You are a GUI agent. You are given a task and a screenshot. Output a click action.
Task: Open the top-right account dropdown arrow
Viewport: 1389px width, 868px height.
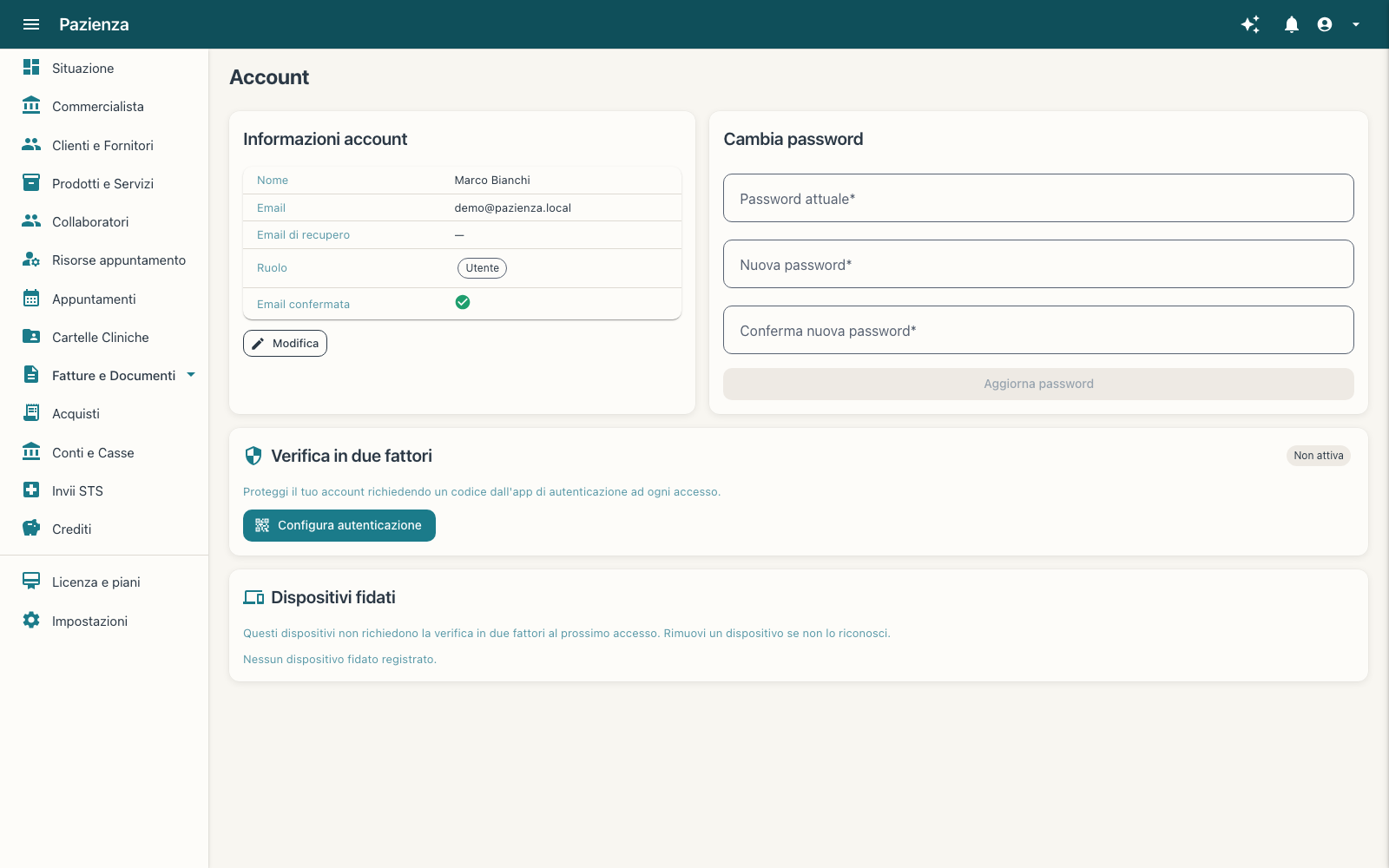pos(1356,24)
